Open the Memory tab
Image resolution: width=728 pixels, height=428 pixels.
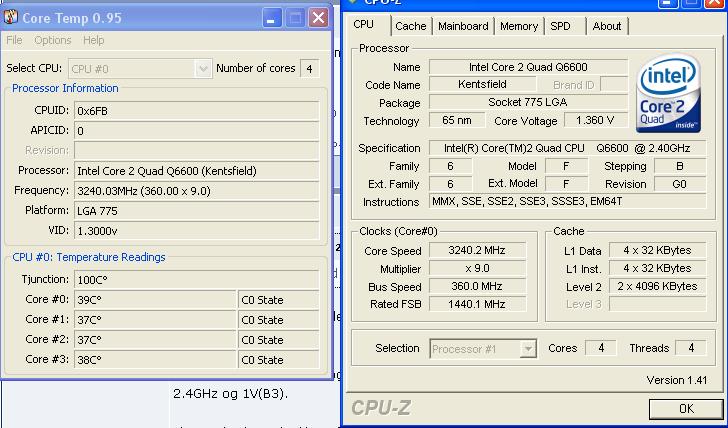[x=519, y=26]
